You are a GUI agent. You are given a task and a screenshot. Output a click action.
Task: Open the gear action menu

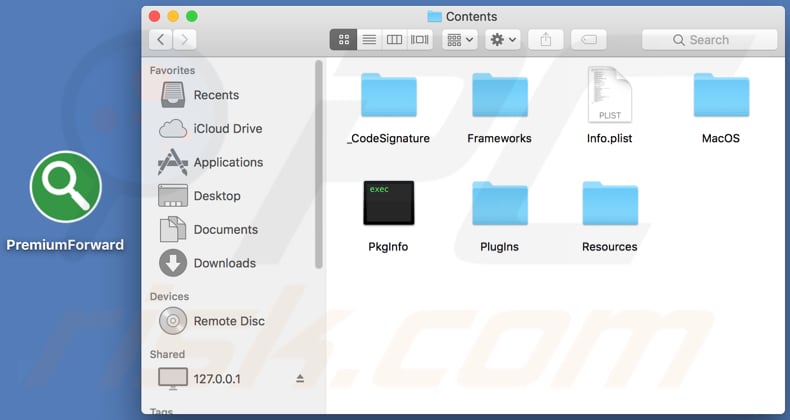[x=503, y=39]
